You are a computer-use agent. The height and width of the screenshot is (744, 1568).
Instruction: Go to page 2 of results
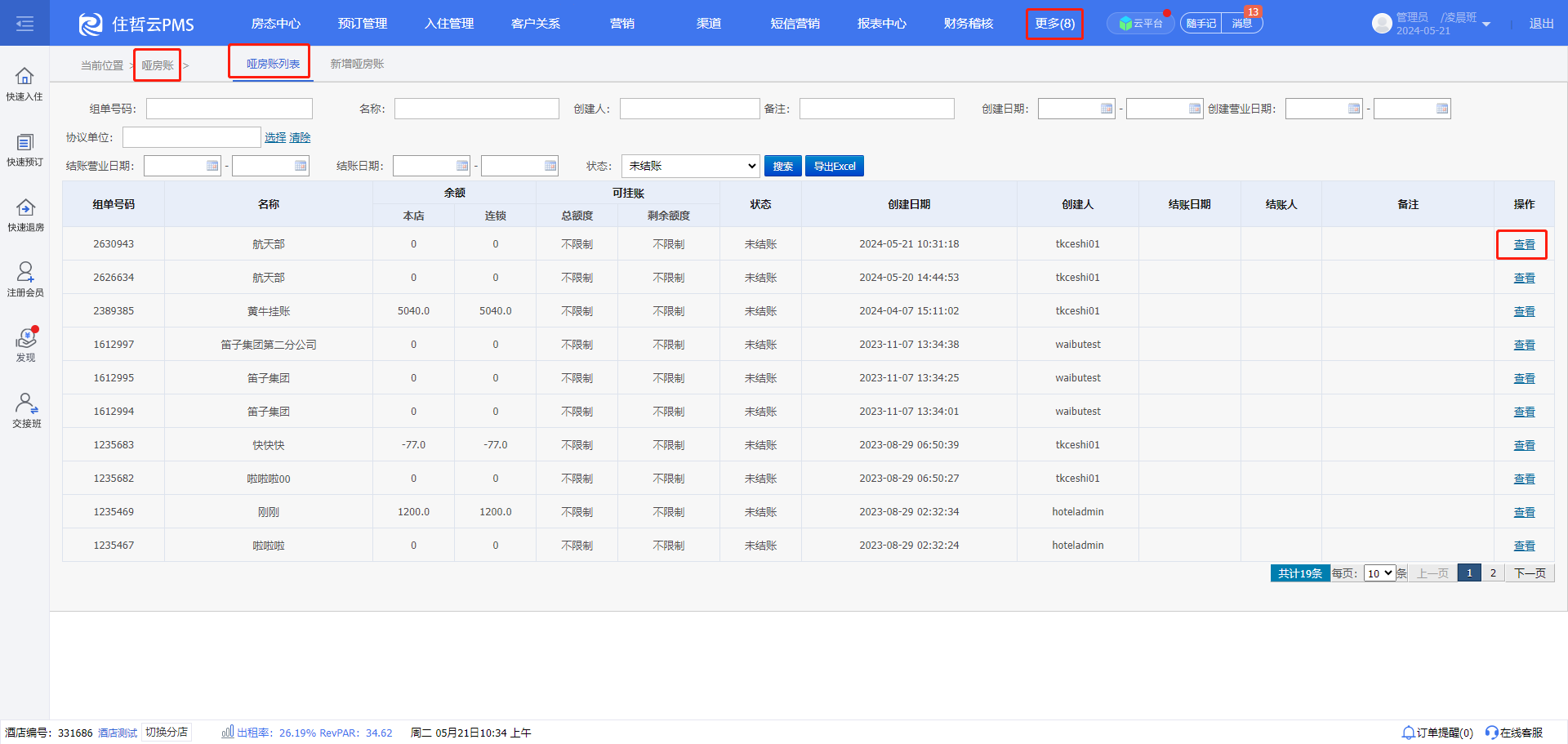click(1493, 573)
